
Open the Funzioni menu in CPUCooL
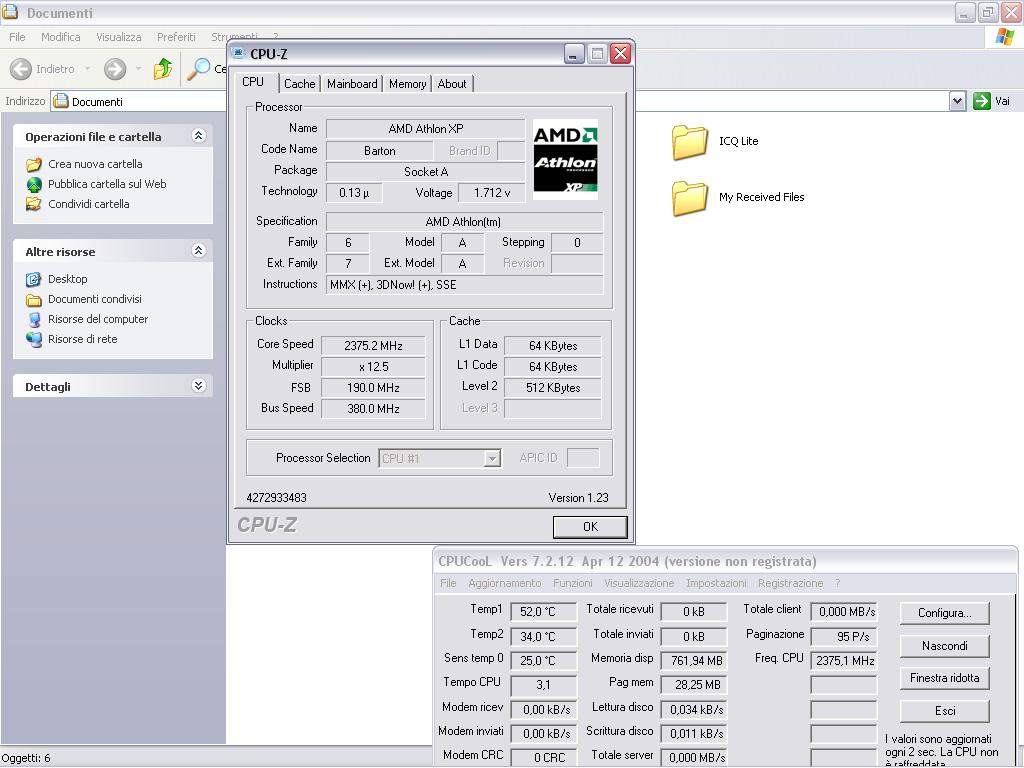[573, 583]
